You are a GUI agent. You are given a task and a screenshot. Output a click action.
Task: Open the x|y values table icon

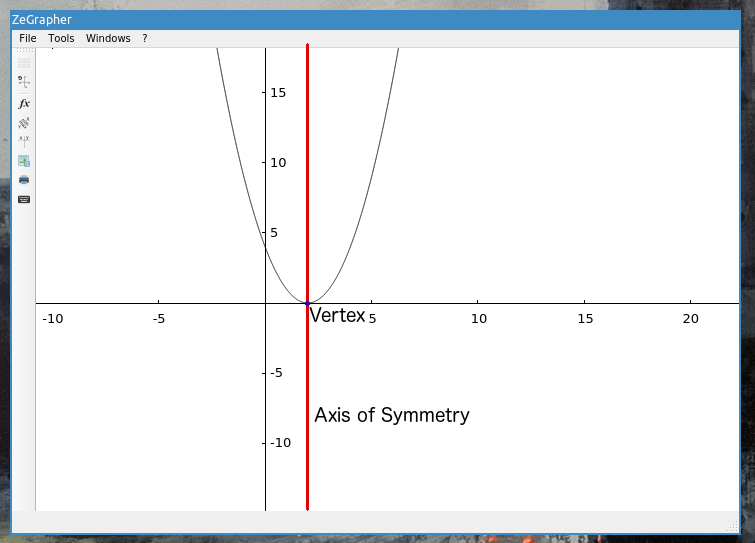[24, 142]
